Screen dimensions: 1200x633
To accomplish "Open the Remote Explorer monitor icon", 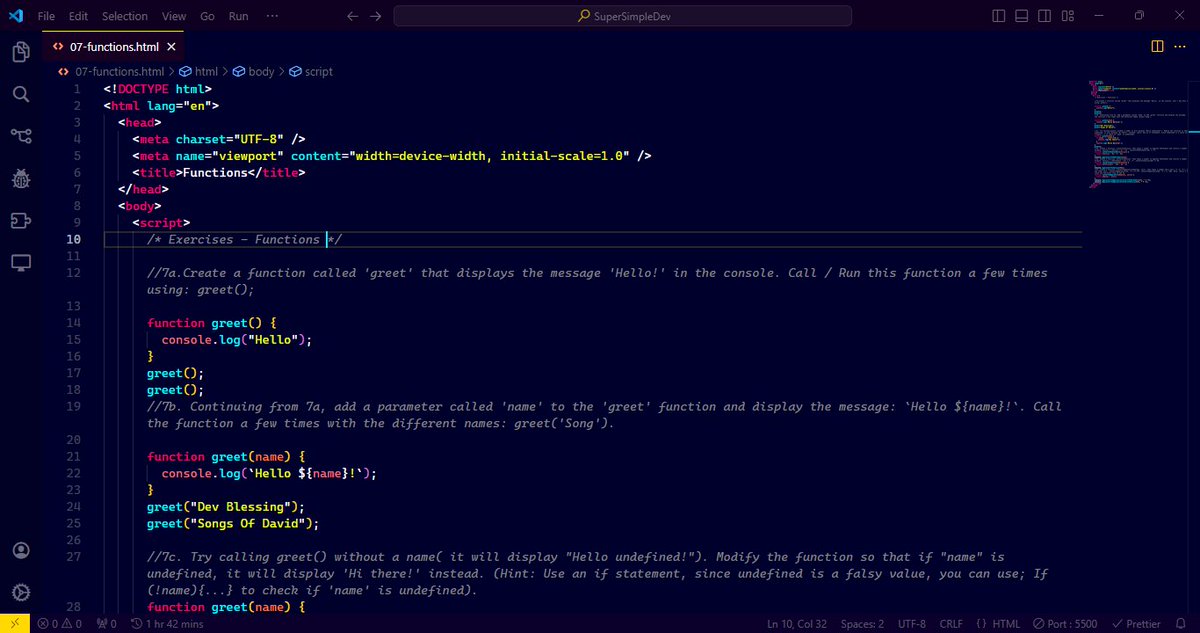I will click(x=21, y=262).
